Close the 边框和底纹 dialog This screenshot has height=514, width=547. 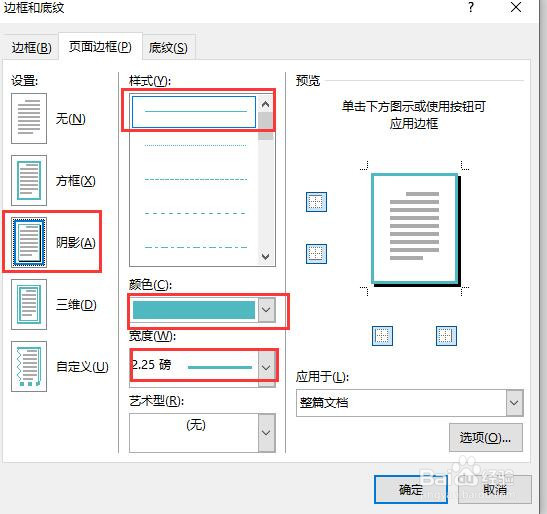coord(516,7)
